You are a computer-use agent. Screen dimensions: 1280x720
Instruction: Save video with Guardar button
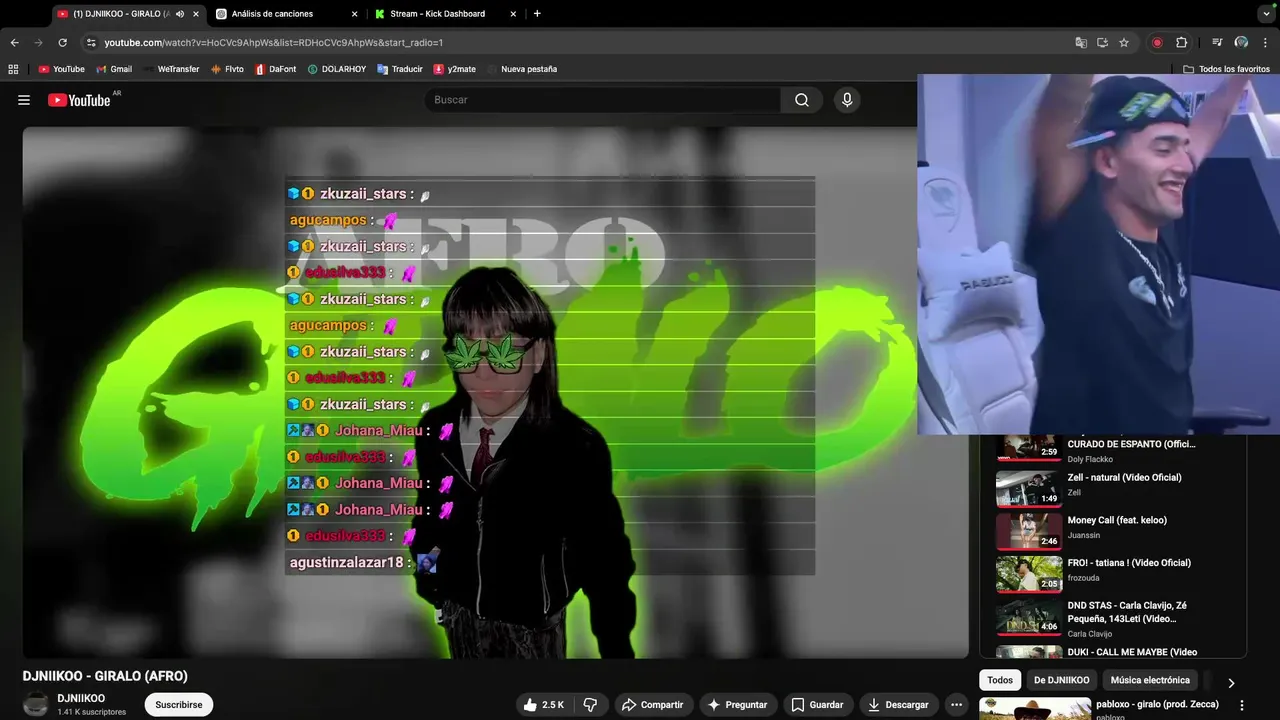(x=817, y=705)
